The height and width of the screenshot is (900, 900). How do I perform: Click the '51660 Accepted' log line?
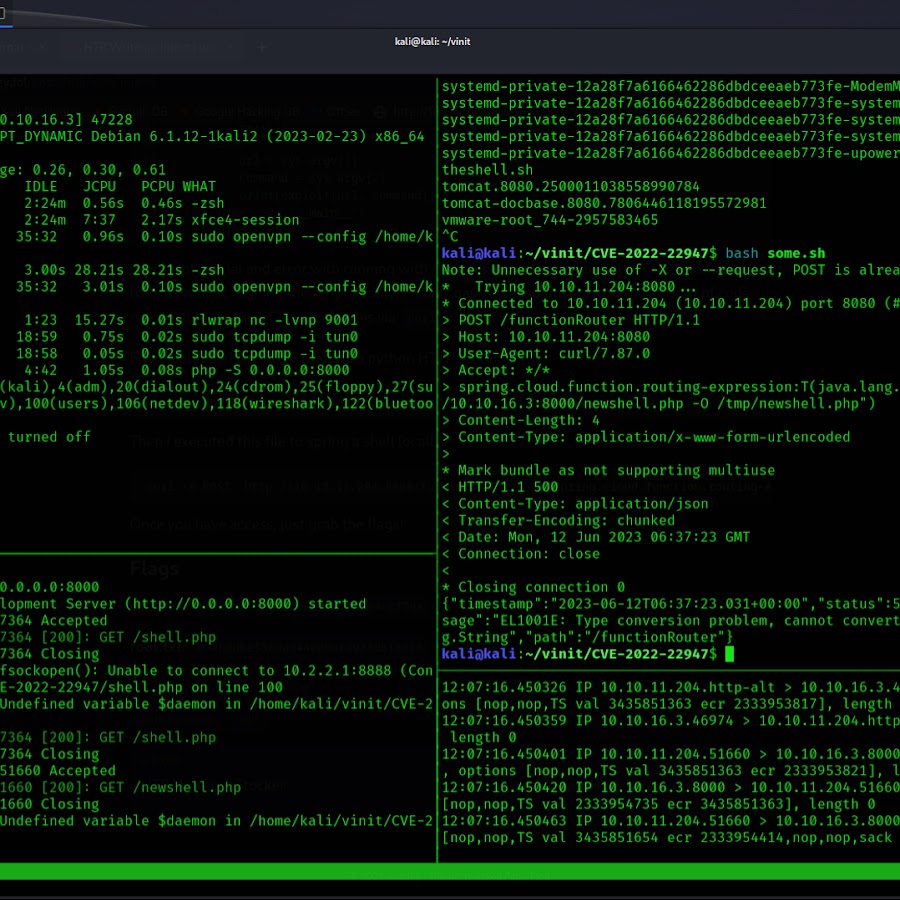[x=58, y=770]
